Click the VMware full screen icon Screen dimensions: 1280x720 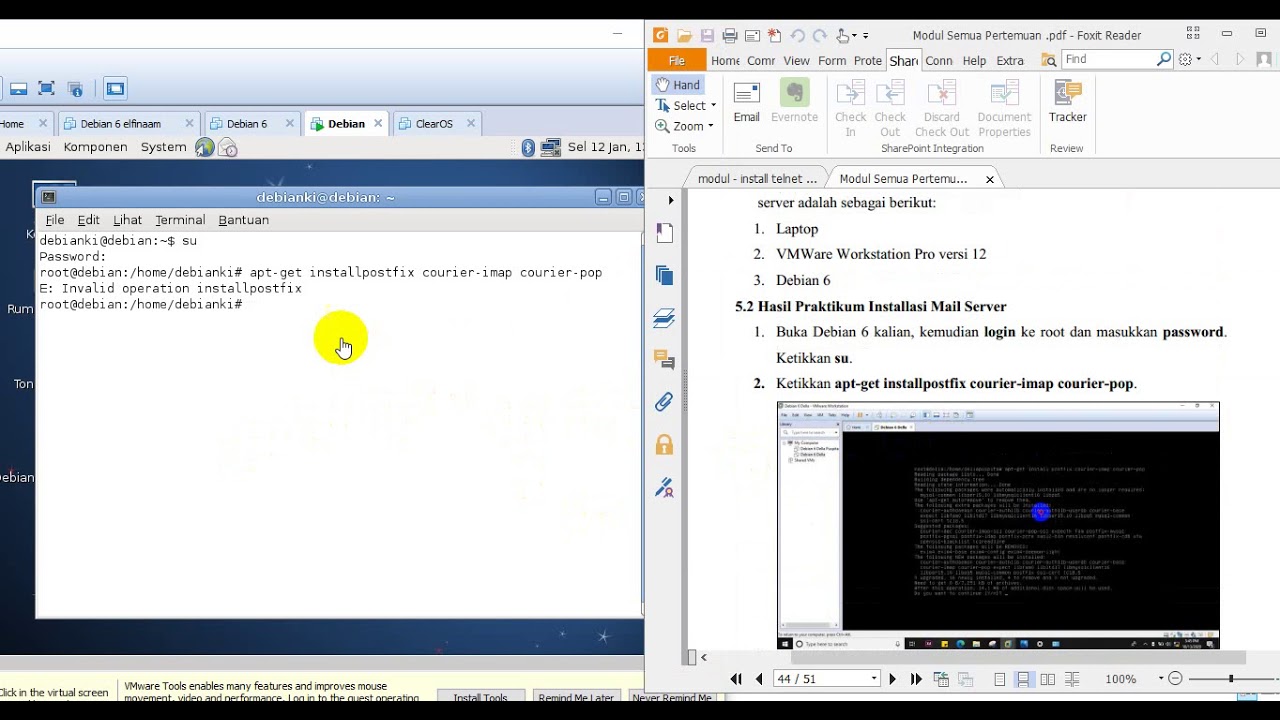[x=46, y=89]
